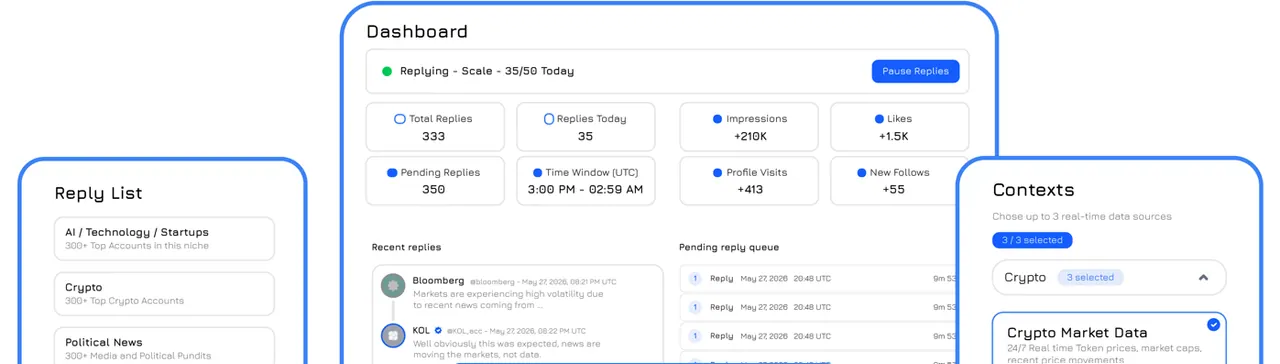Click the 300+ Top Crypto Accounts subtitle
Image resolution: width=1280 pixels, height=364 pixels.
click(x=124, y=301)
